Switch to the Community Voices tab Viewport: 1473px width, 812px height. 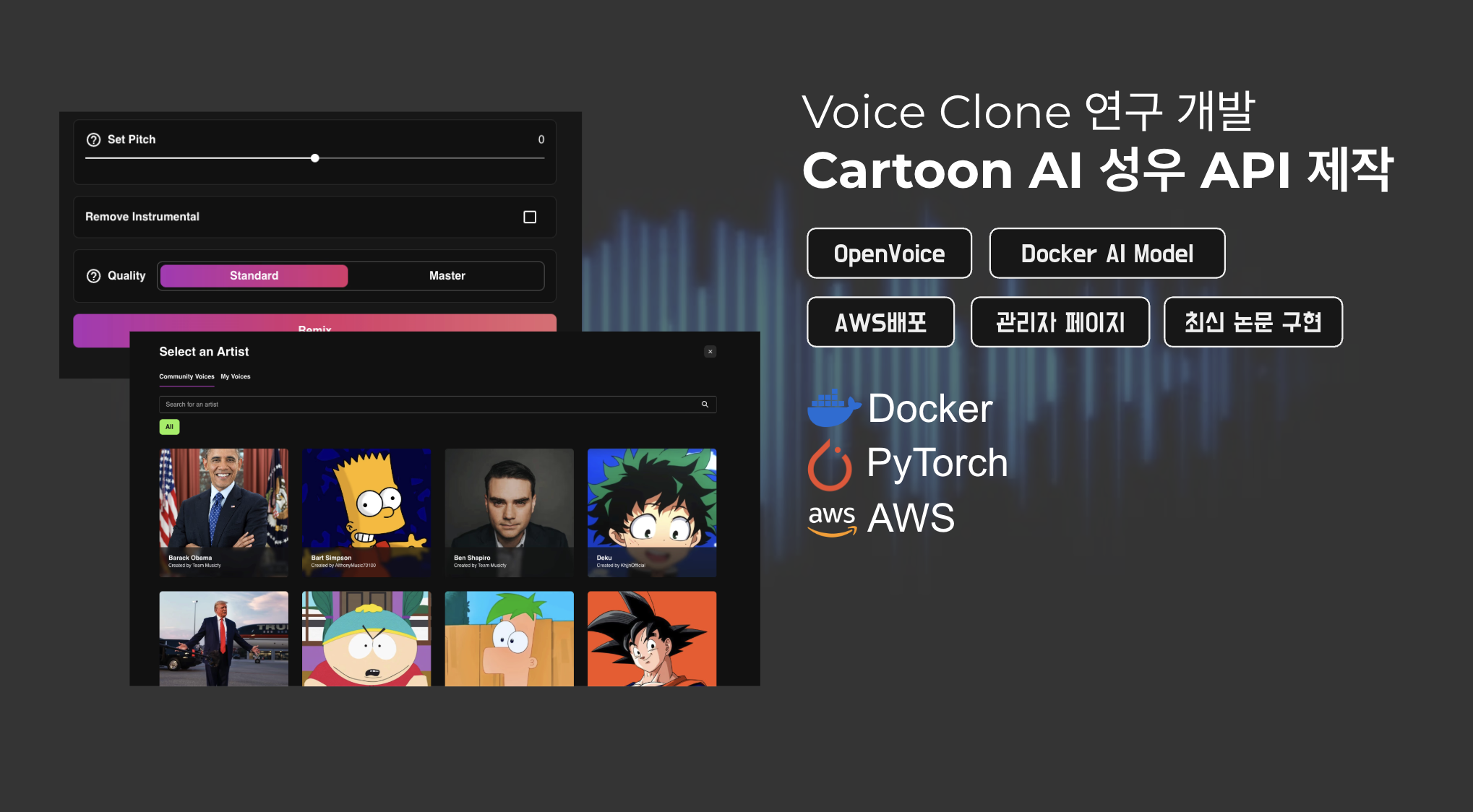point(186,376)
